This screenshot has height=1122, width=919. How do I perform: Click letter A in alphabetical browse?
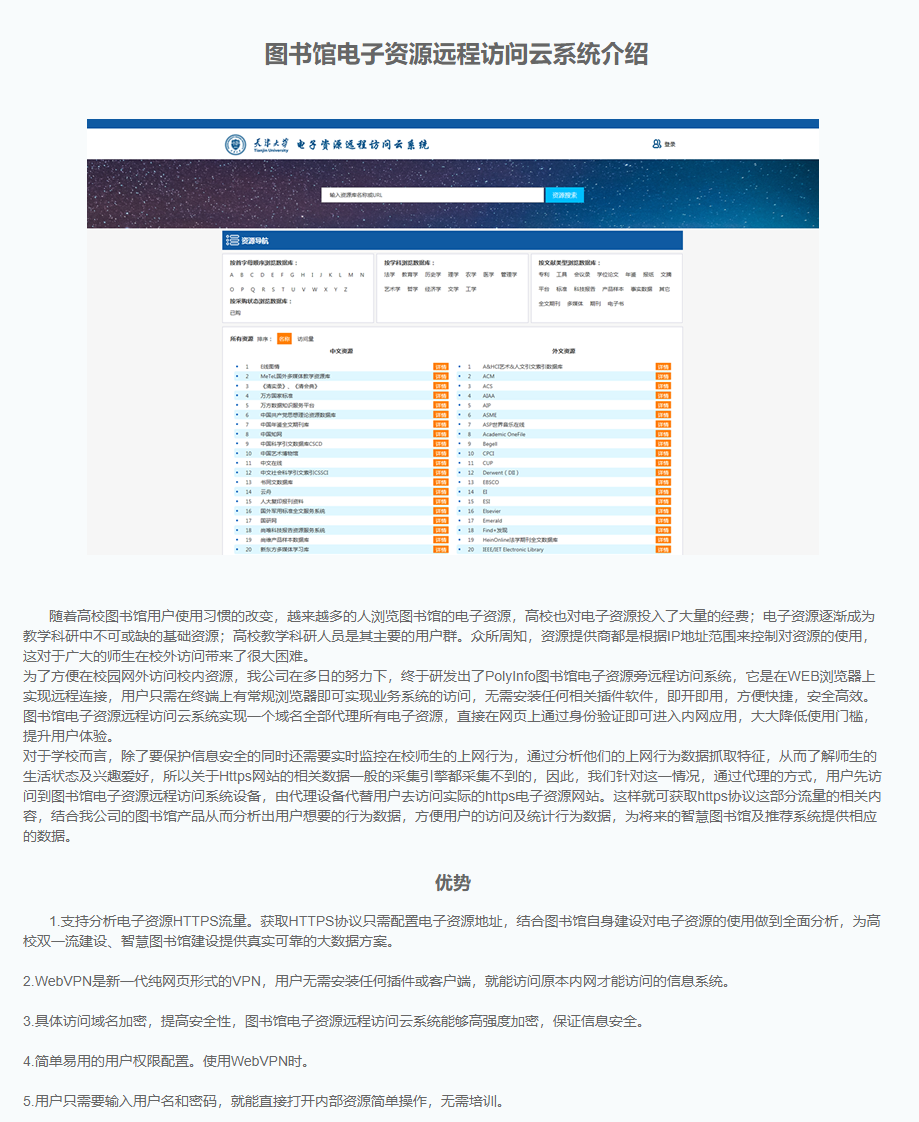[x=232, y=275]
